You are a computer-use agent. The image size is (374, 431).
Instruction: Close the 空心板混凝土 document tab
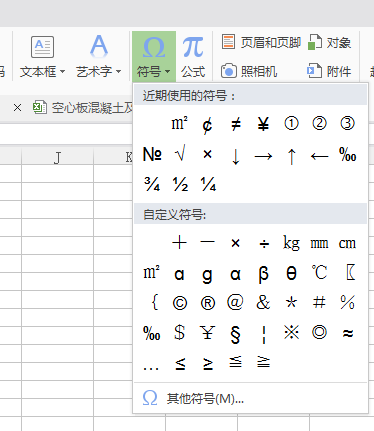17,108
